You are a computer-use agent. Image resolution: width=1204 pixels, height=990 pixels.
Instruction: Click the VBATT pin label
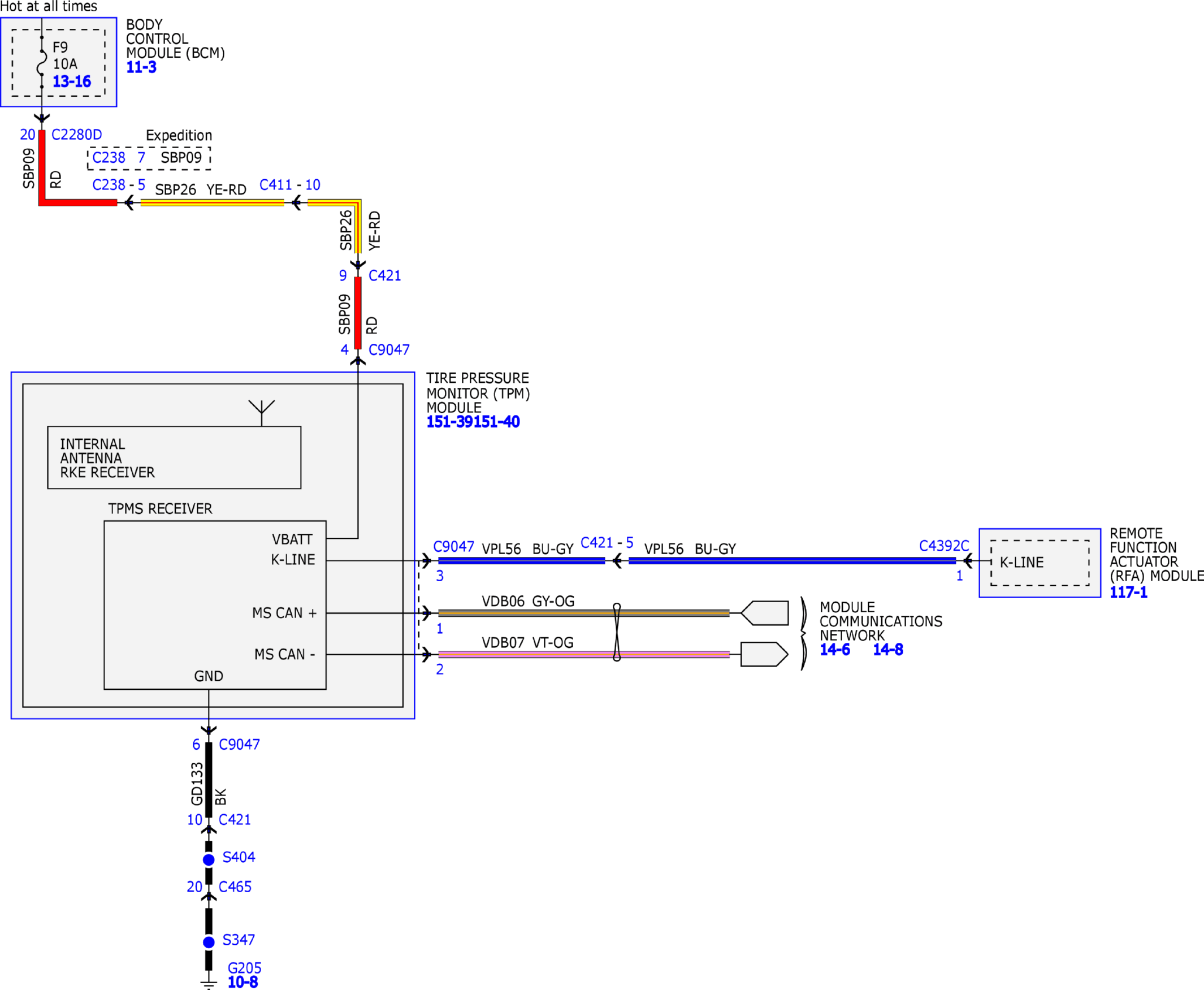[x=292, y=539]
